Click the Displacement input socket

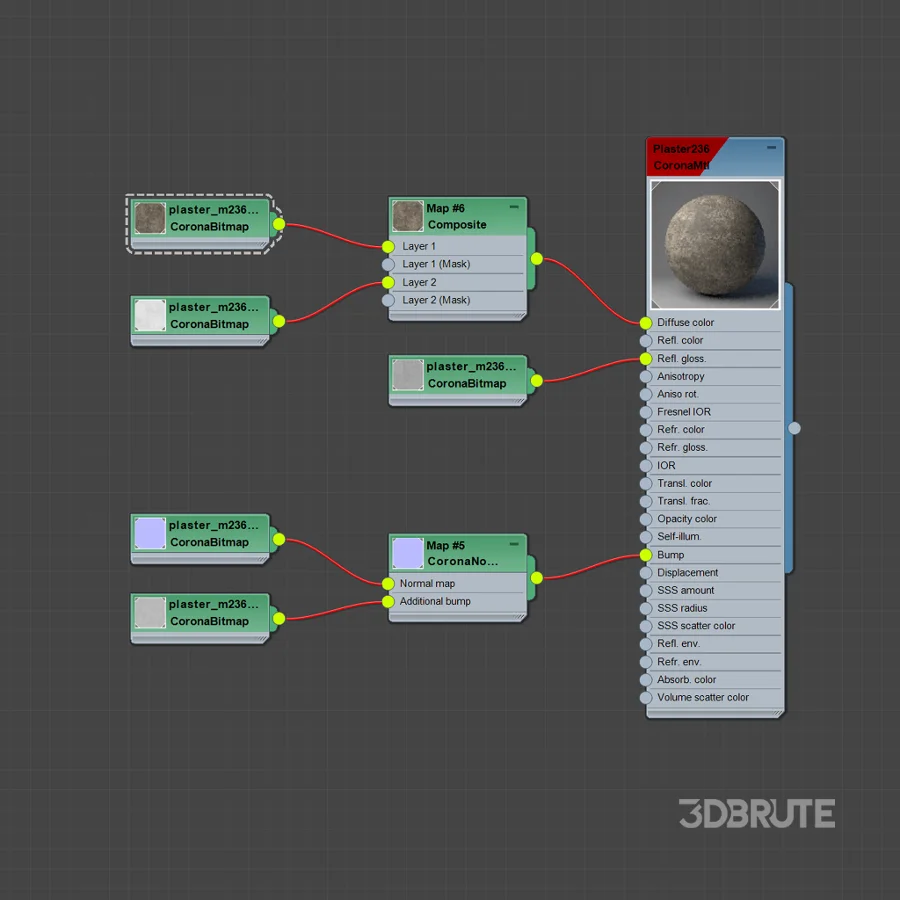[x=646, y=573]
